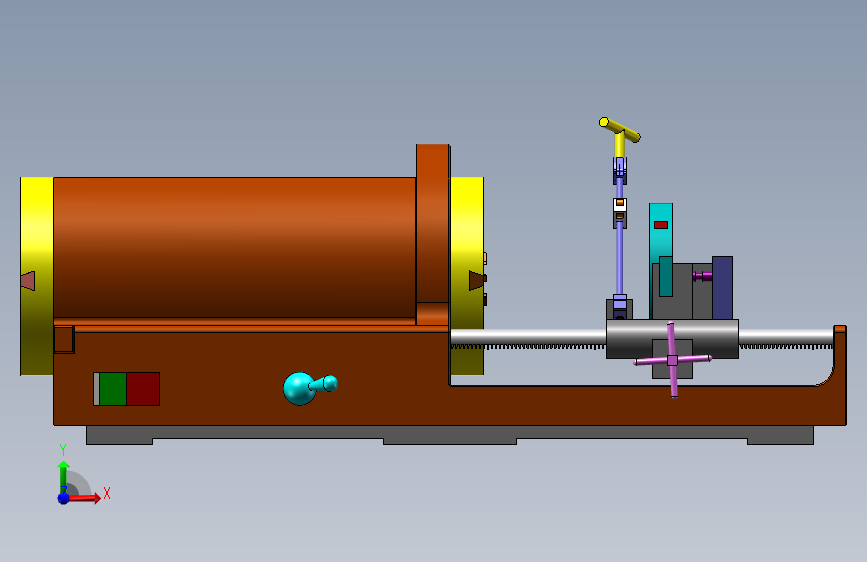Select the pink cross-shaped handwheel

(672, 360)
